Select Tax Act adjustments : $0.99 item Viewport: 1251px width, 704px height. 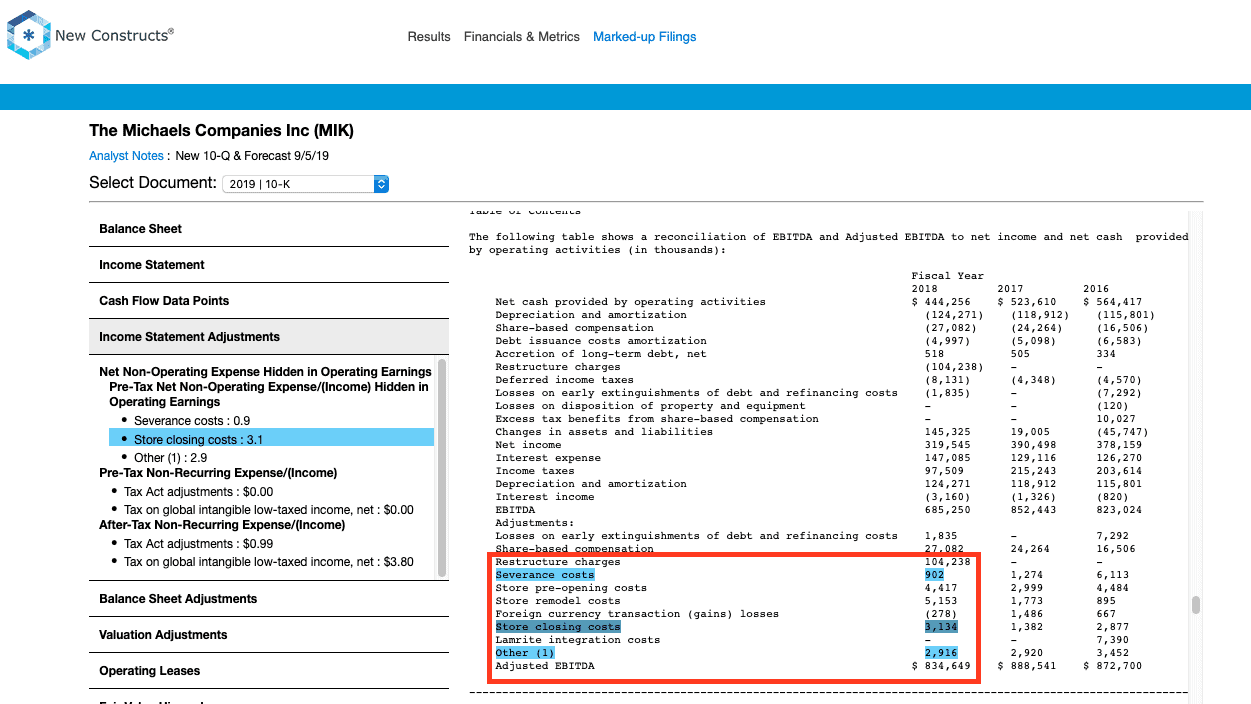tap(198, 544)
